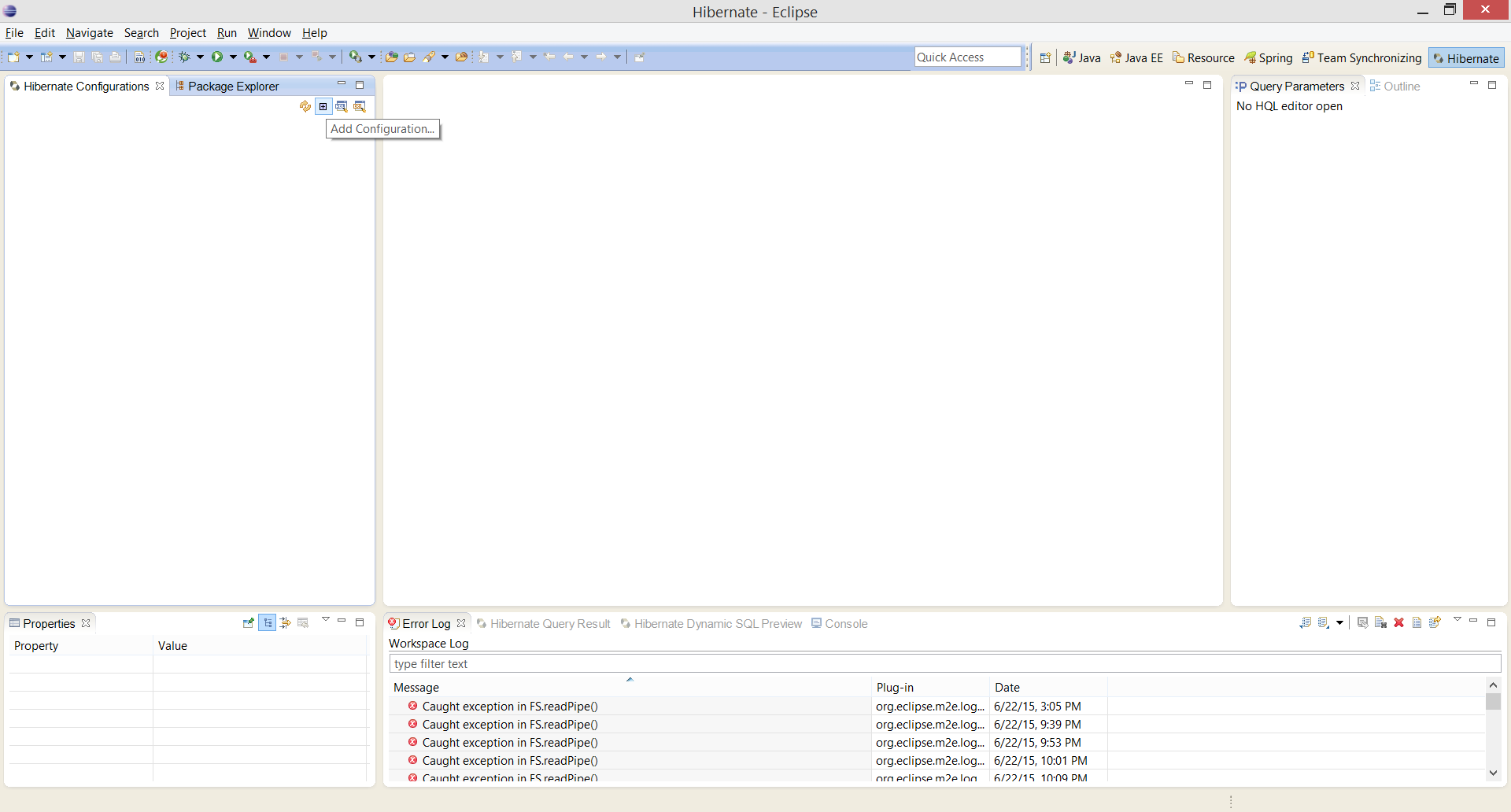Open the Window menu
Screen dimensions: 1511x812
[269, 32]
